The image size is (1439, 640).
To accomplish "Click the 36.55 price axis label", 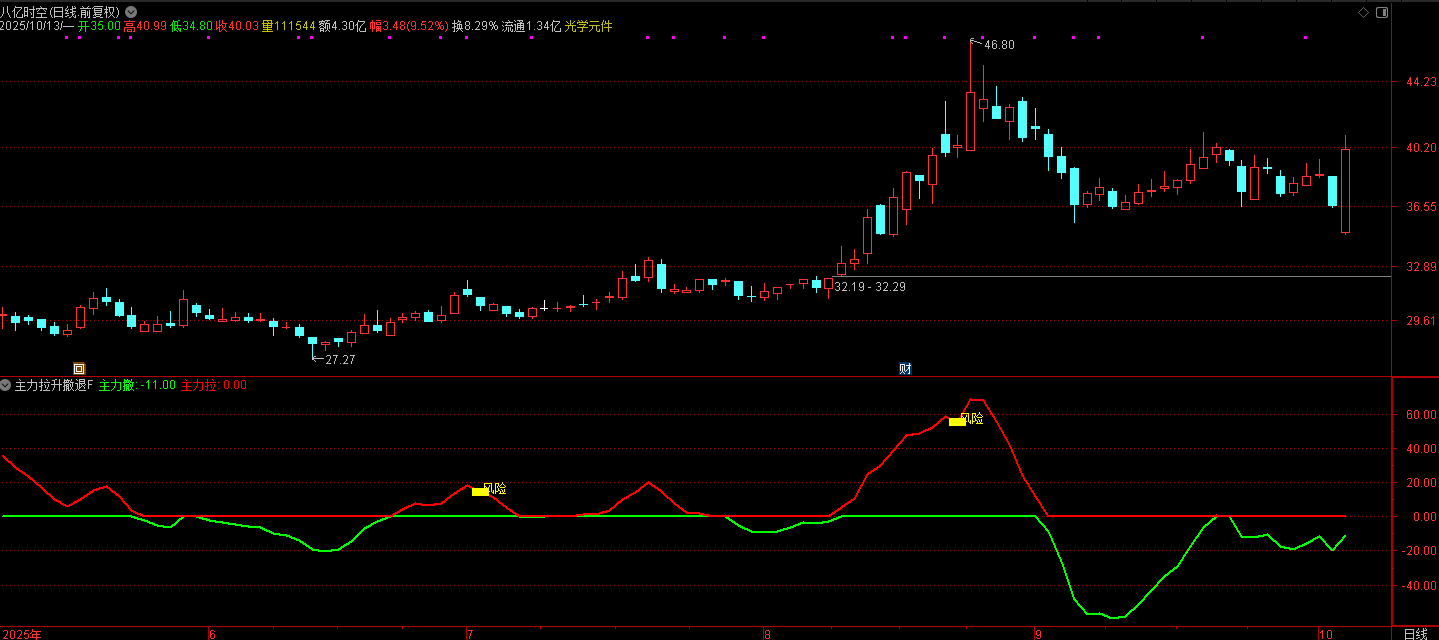I will coord(1421,207).
